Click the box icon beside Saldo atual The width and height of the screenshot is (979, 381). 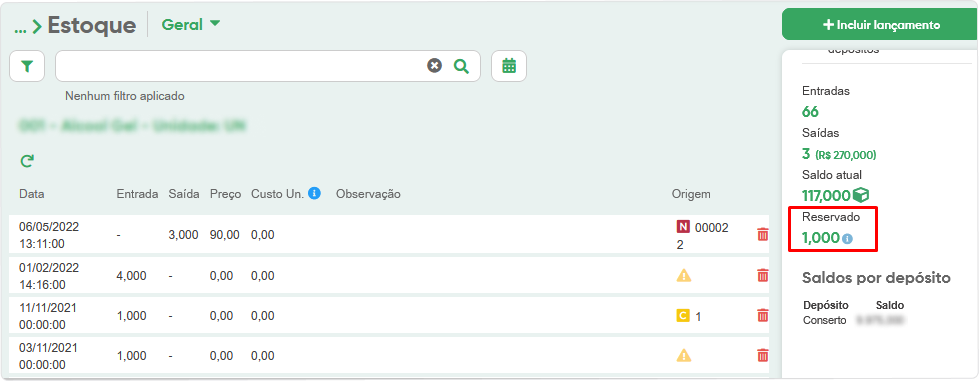pyautogui.click(x=861, y=195)
